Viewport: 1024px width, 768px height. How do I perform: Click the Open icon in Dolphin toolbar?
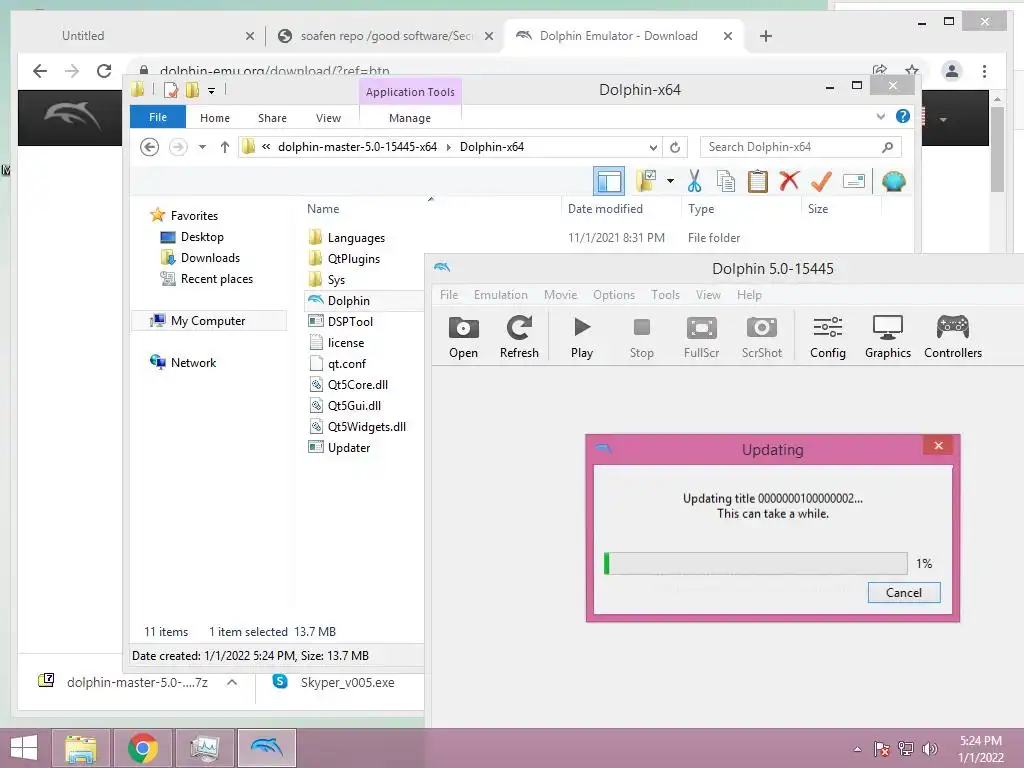(x=463, y=337)
